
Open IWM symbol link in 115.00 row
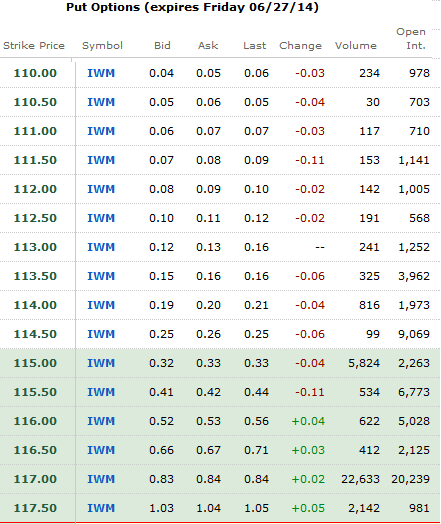point(101,363)
